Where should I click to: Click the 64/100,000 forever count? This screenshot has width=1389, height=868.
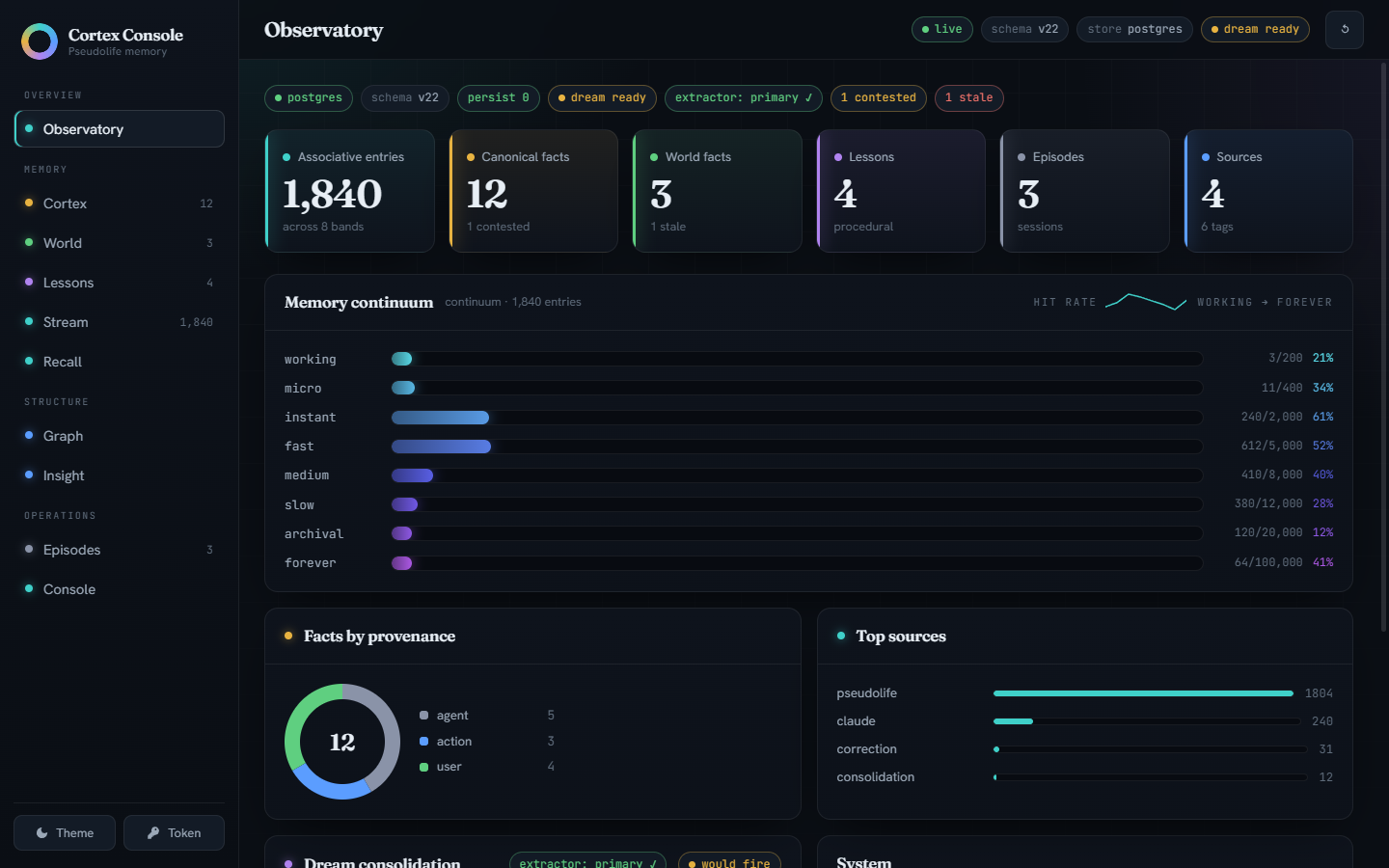click(x=1268, y=562)
